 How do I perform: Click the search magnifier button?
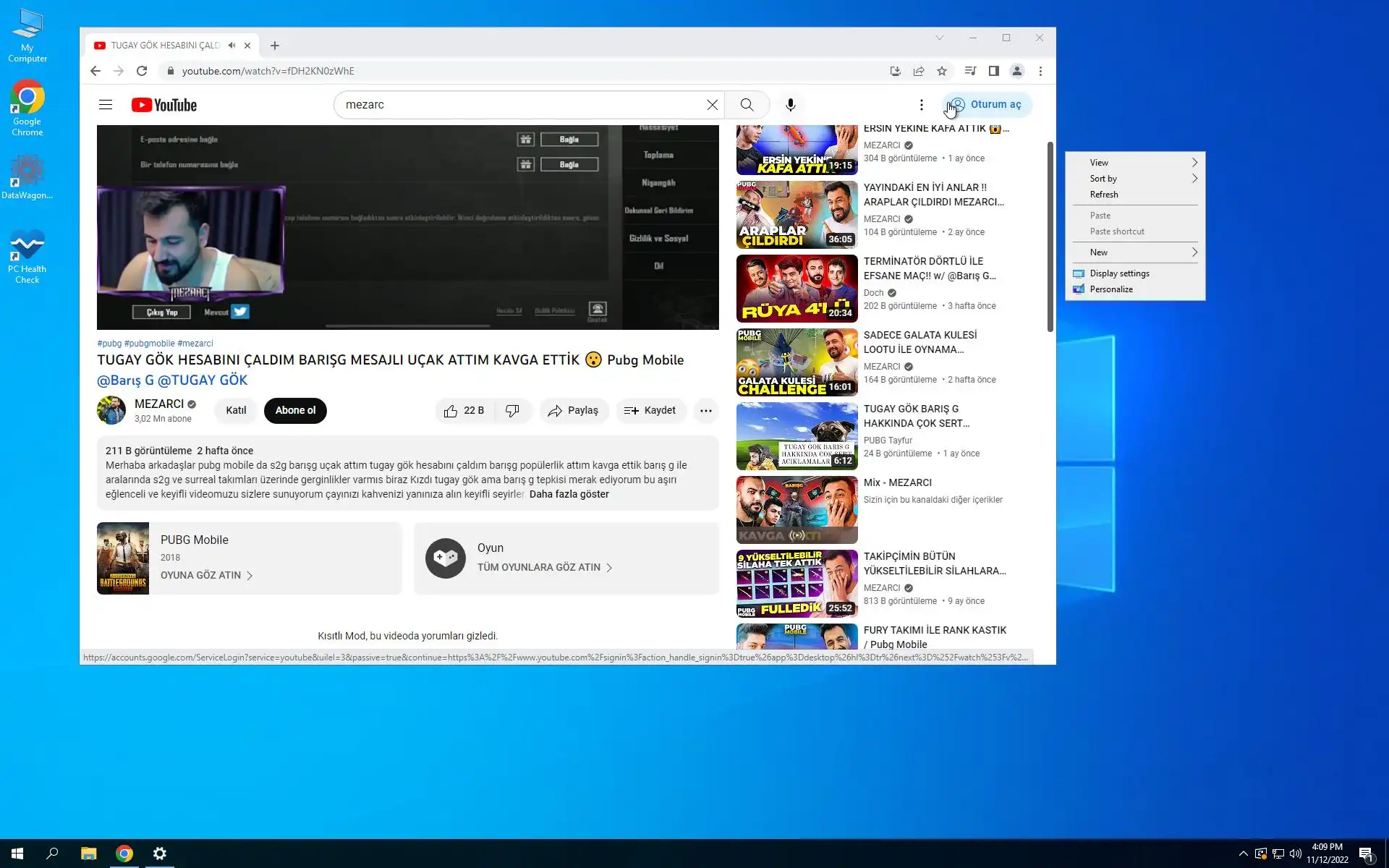(747, 105)
